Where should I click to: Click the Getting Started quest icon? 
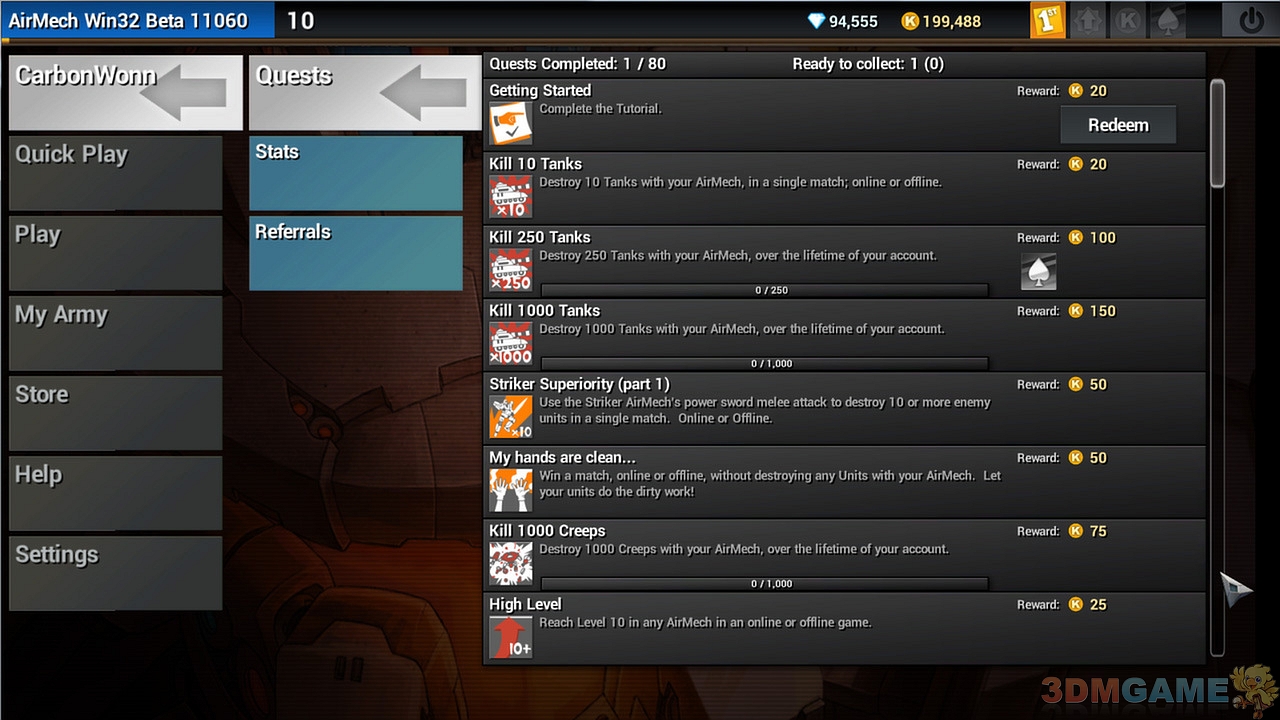tap(510, 123)
